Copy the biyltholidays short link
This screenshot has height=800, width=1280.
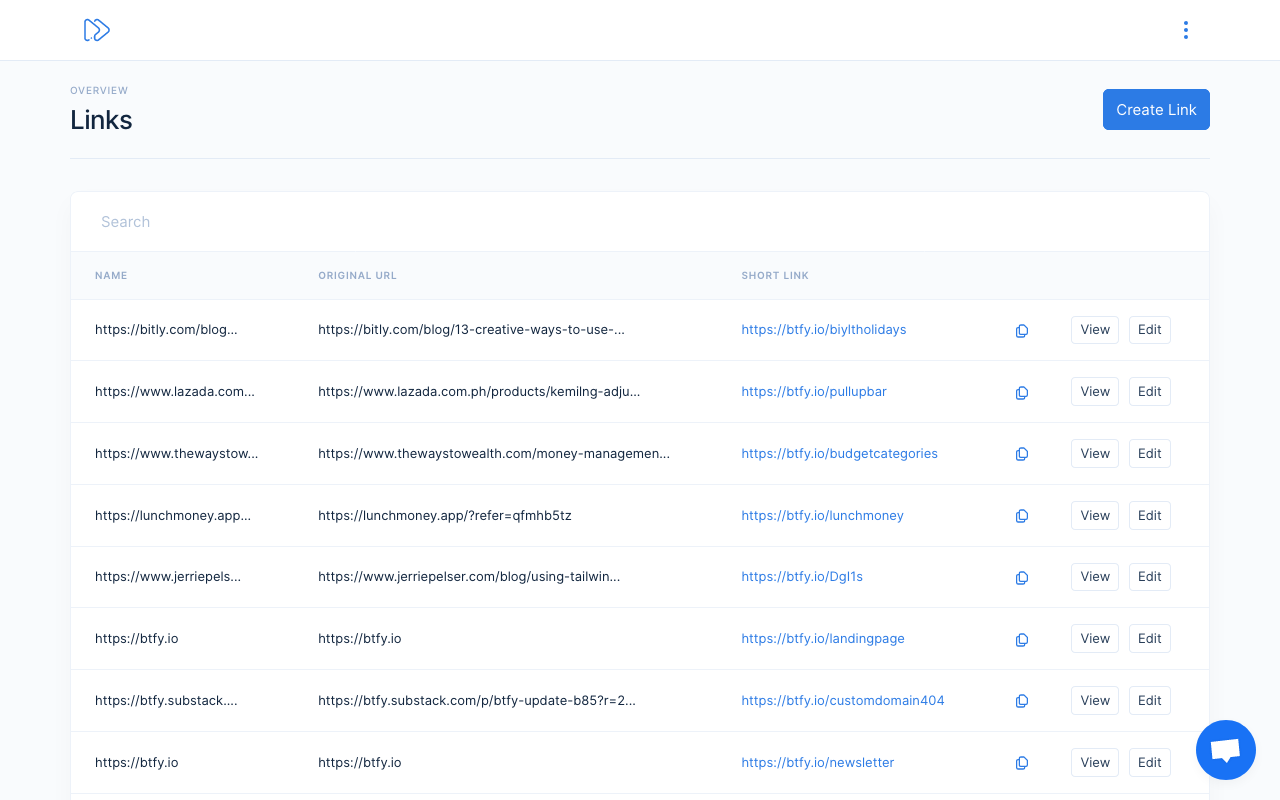point(1022,331)
